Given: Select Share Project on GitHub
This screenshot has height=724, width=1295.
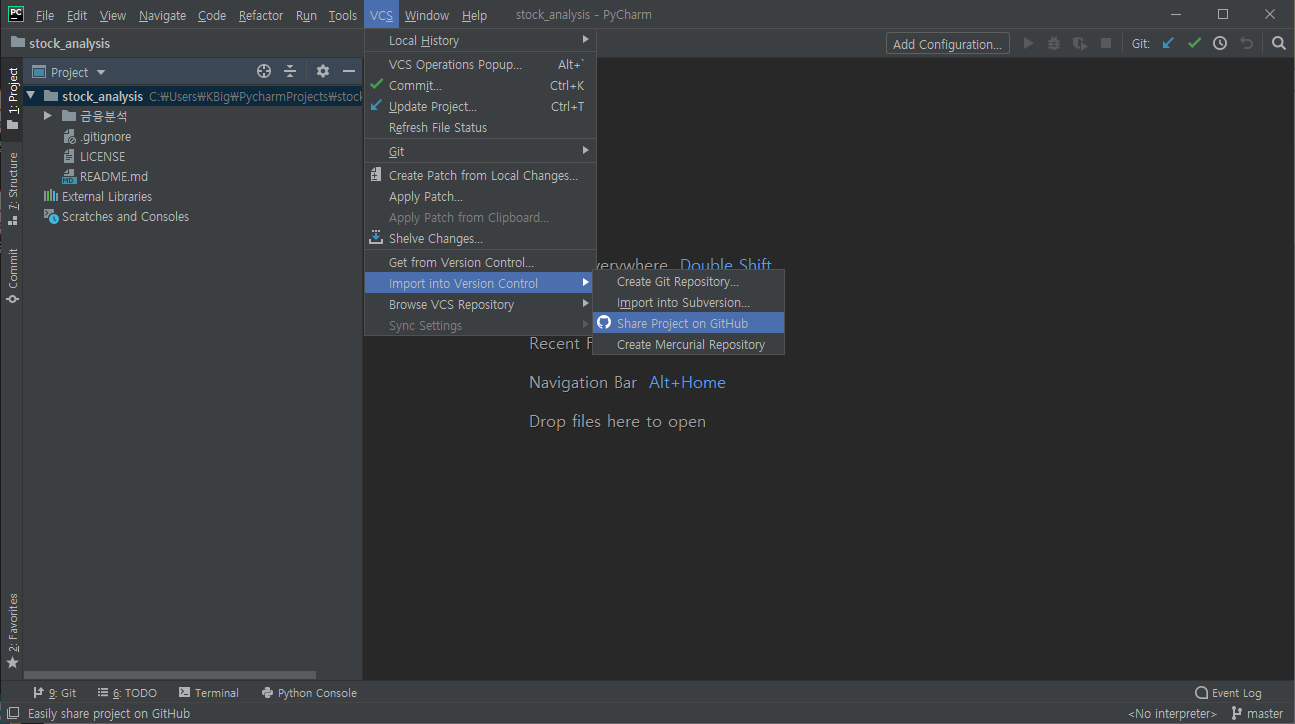Looking at the screenshot, I should (688, 323).
